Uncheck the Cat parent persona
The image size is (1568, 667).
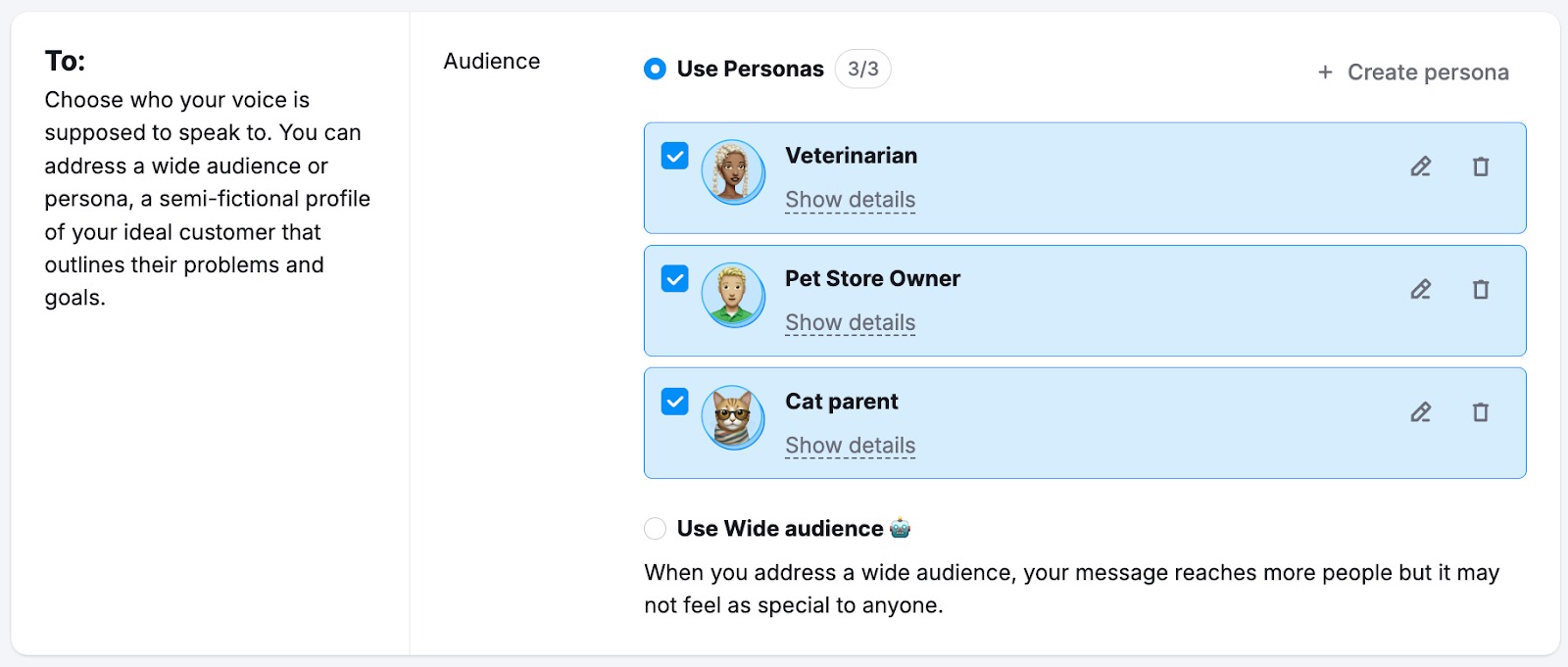click(x=673, y=400)
